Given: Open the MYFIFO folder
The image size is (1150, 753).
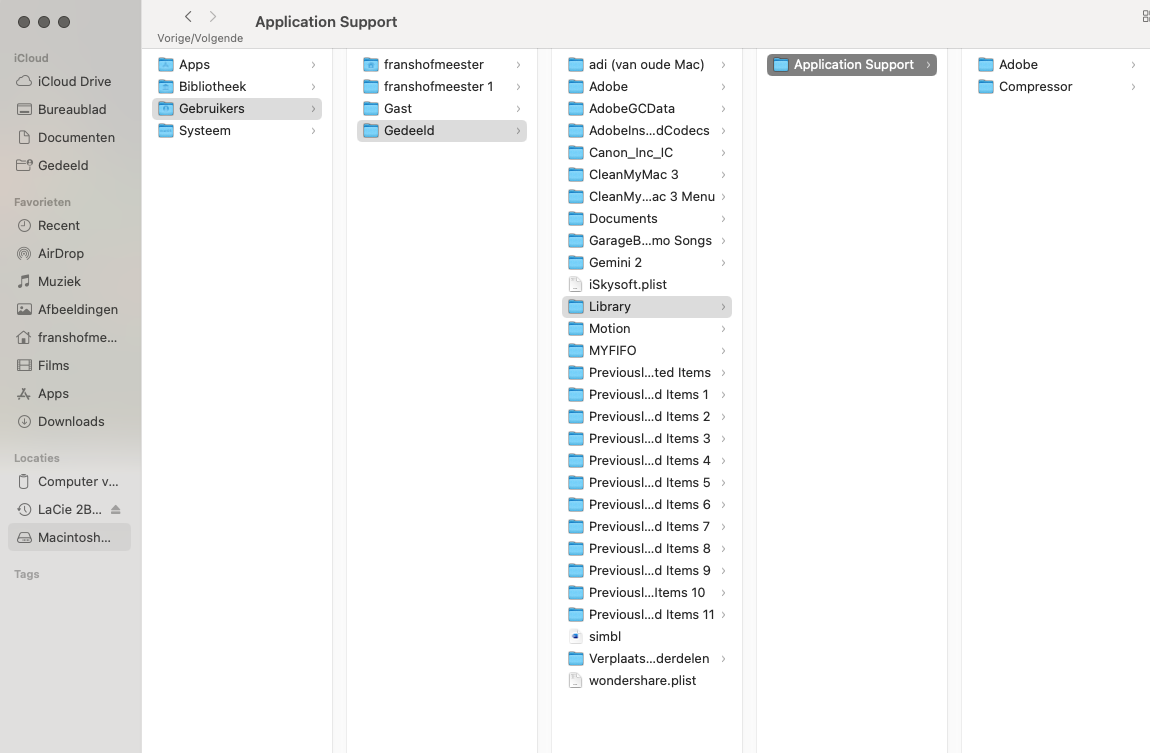Looking at the screenshot, I should [x=647, y=350].
